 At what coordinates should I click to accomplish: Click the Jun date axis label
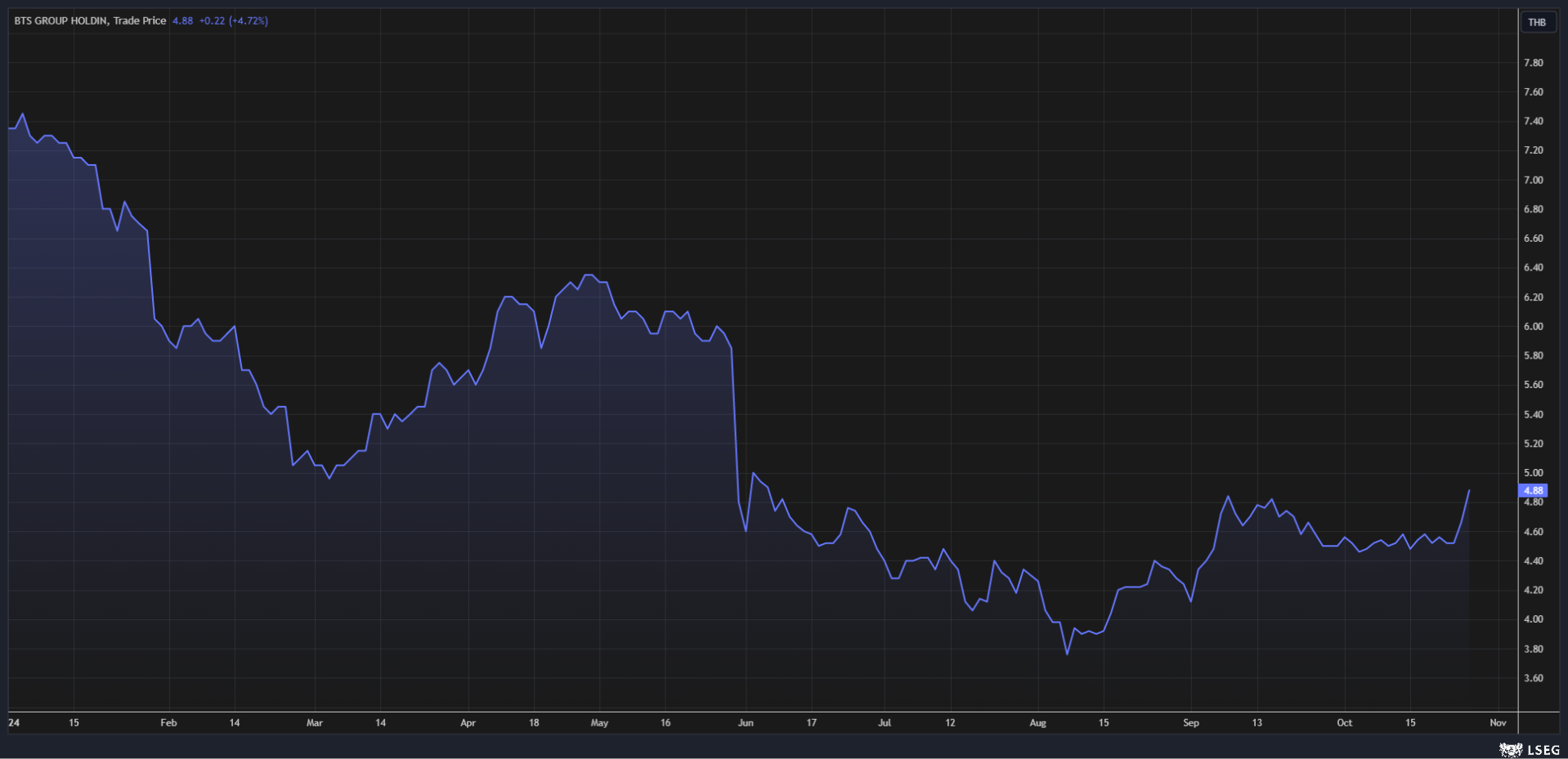point(746,722)
